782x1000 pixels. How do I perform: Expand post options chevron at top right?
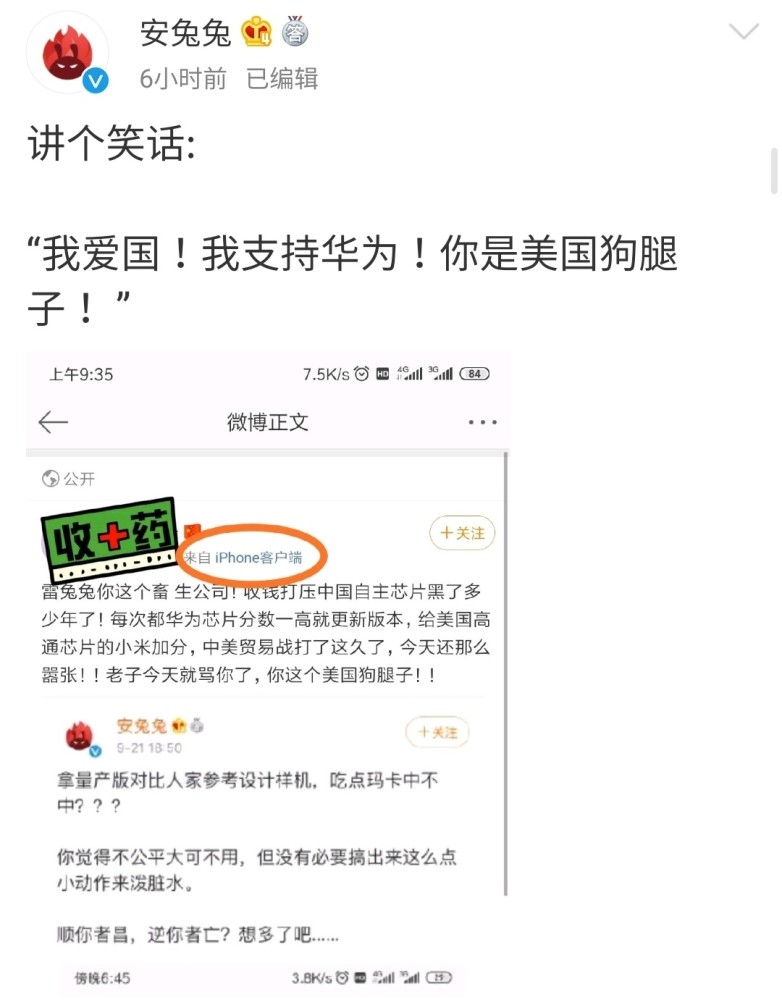pos(744,31)
